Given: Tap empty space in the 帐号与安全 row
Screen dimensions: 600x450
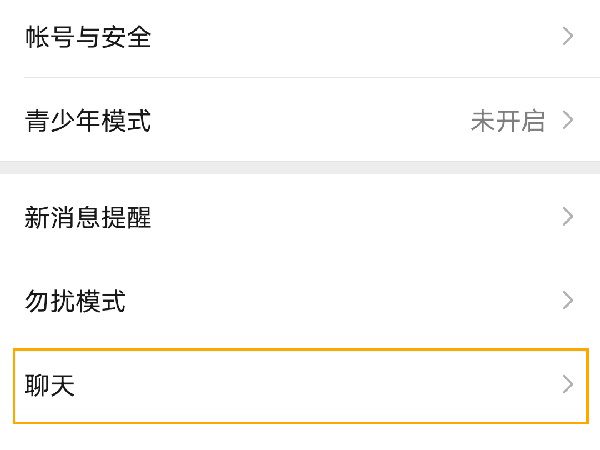Looking at the screenshot, I should point(350,38).
